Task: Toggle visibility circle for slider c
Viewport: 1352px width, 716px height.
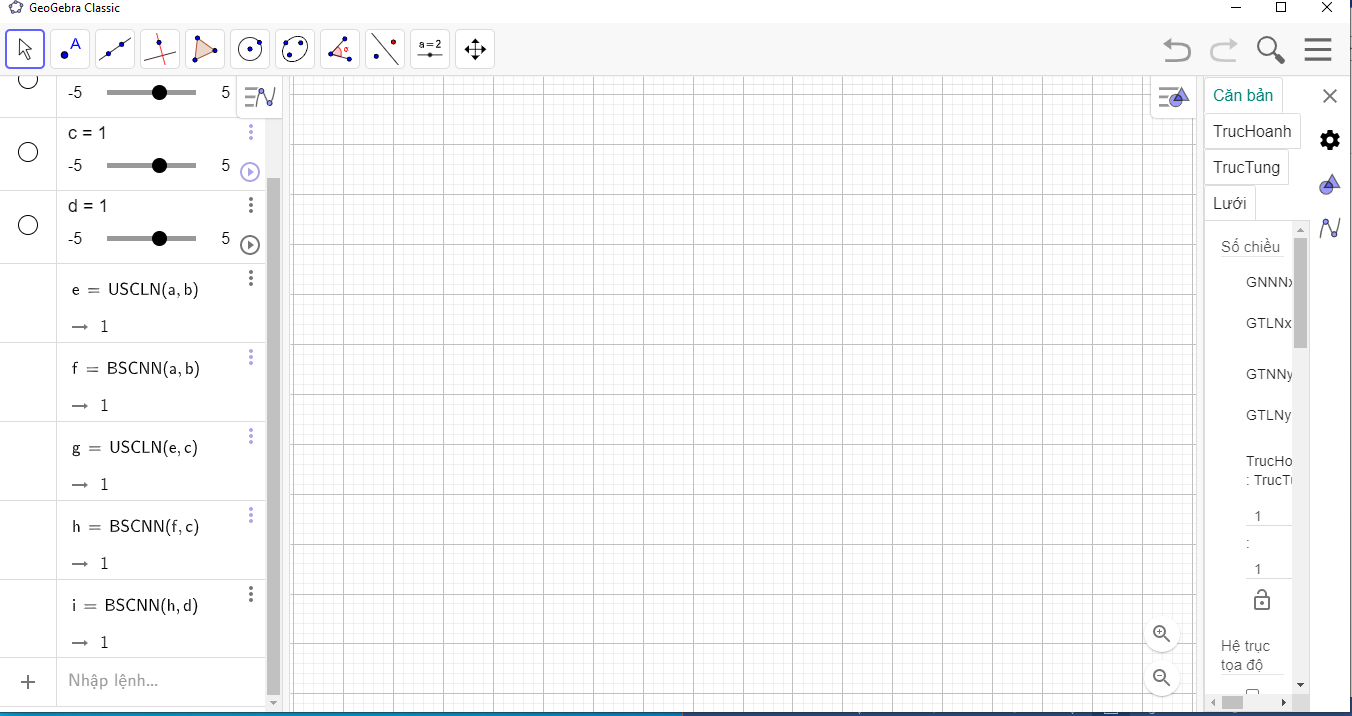Action: tap(28, 152)
